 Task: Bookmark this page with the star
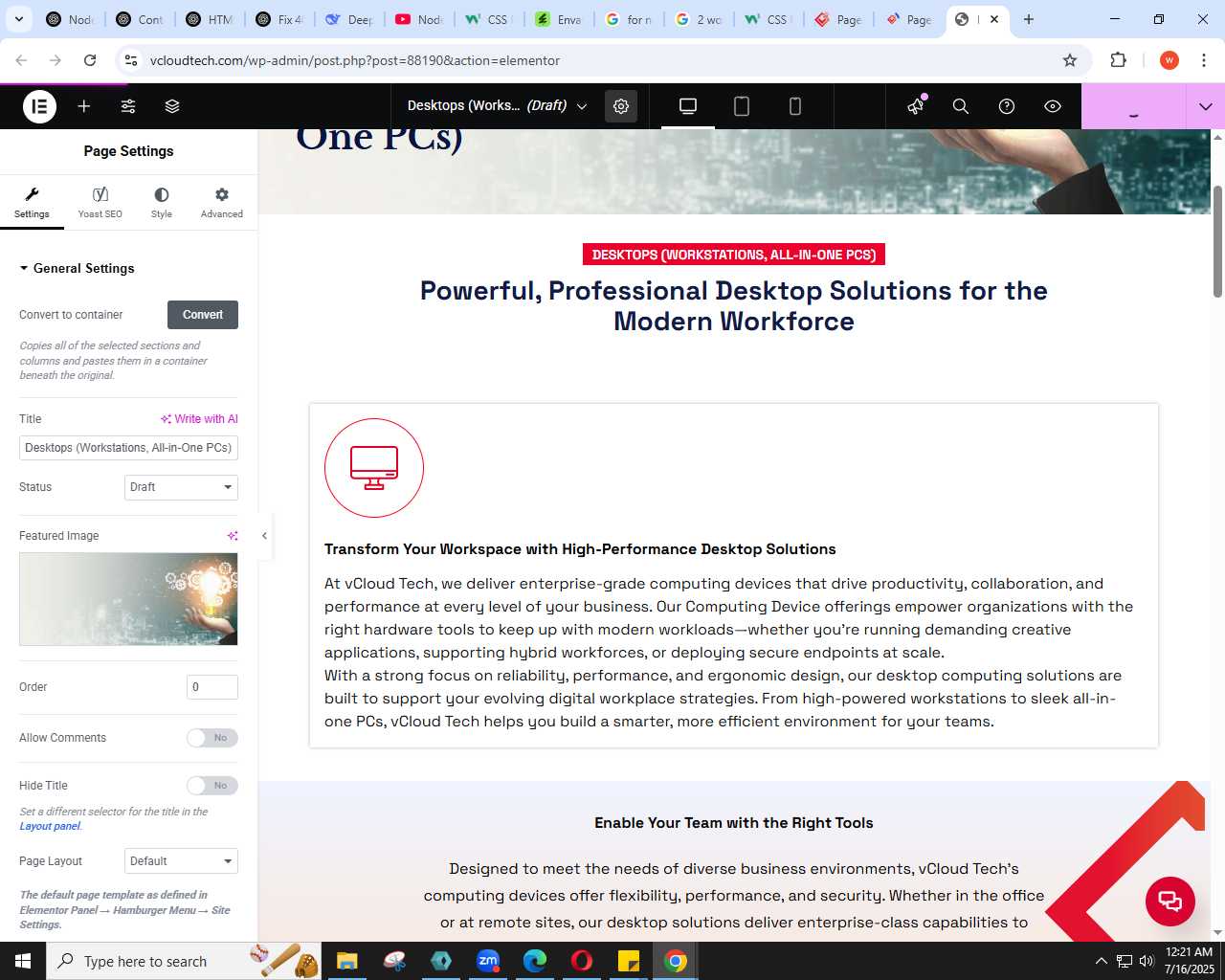(1070, 60)
